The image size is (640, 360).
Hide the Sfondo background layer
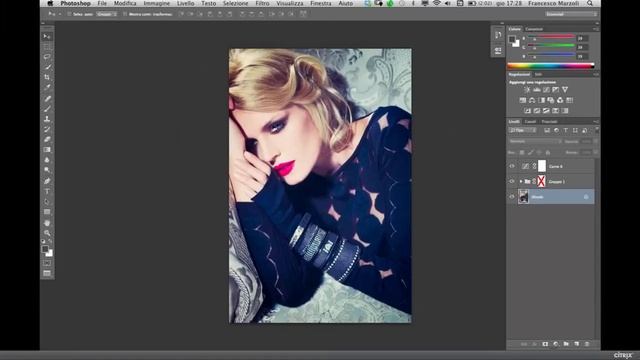(512, 197)
